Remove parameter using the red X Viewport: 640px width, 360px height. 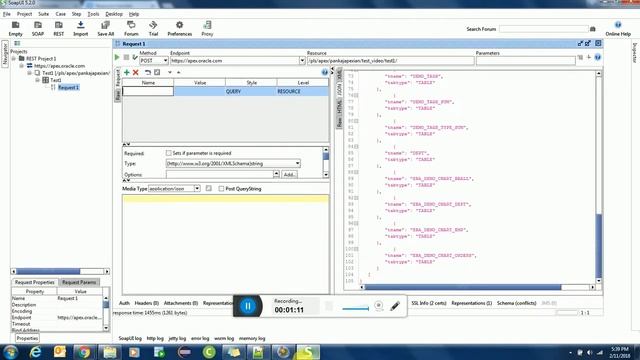click(x=136, y=72)
